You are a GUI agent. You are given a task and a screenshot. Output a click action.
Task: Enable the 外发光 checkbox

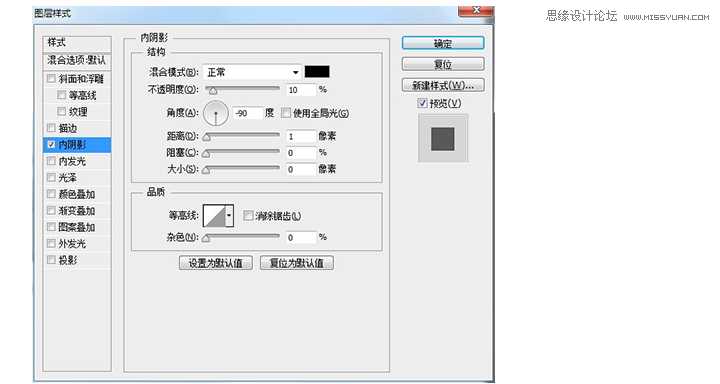[x=51, y=243]
